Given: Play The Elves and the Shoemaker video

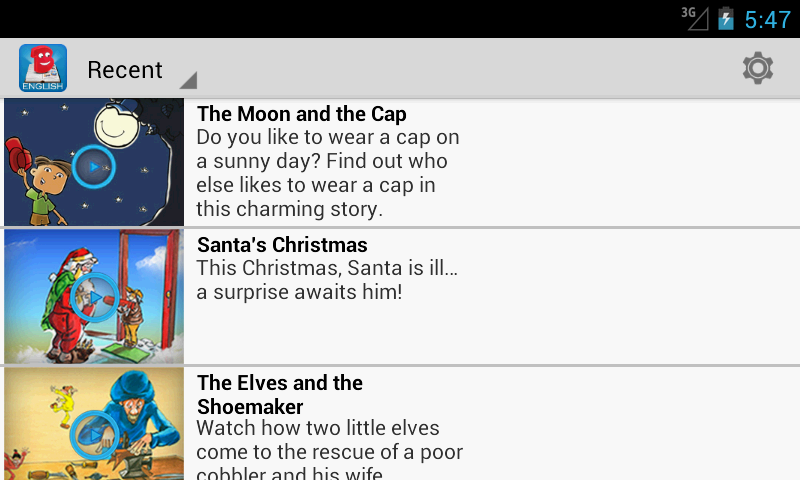Looking at the screenshot, I should coord(95,433).
